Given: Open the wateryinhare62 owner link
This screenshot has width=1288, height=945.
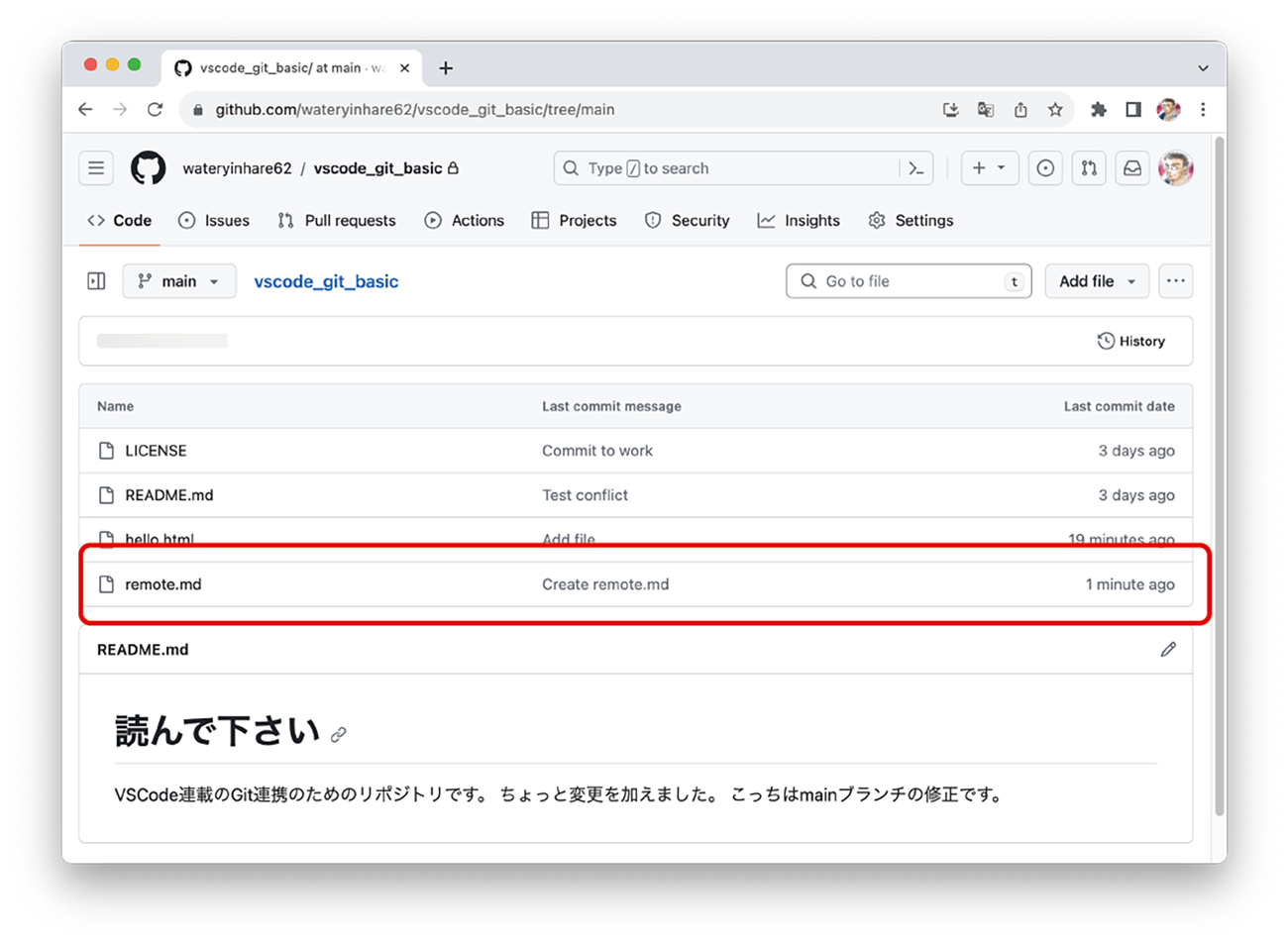Looking at the screenshot, I should click(237, 168).
